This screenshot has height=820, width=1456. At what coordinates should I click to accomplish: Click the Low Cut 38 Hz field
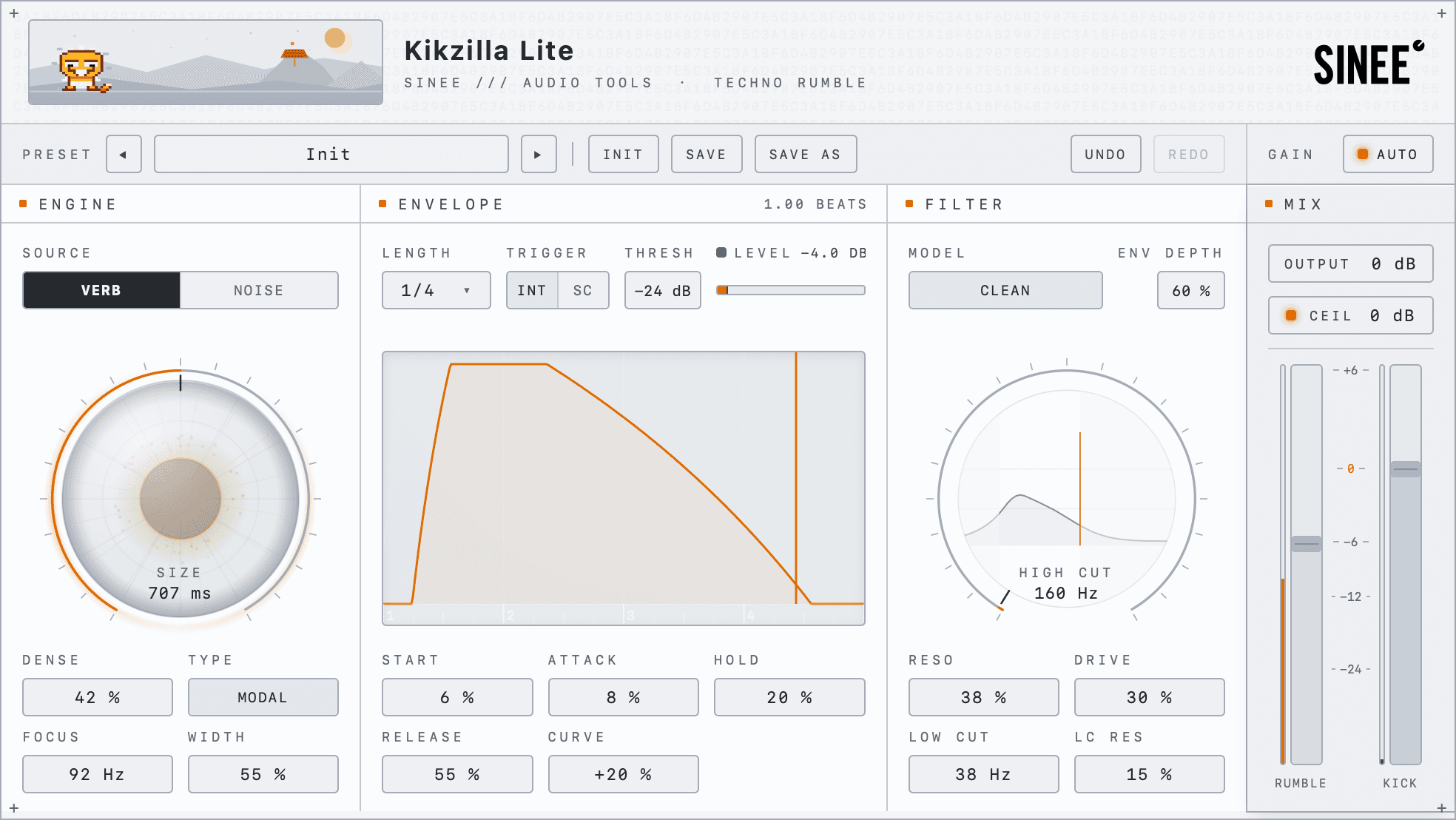(x=984, y=774)
